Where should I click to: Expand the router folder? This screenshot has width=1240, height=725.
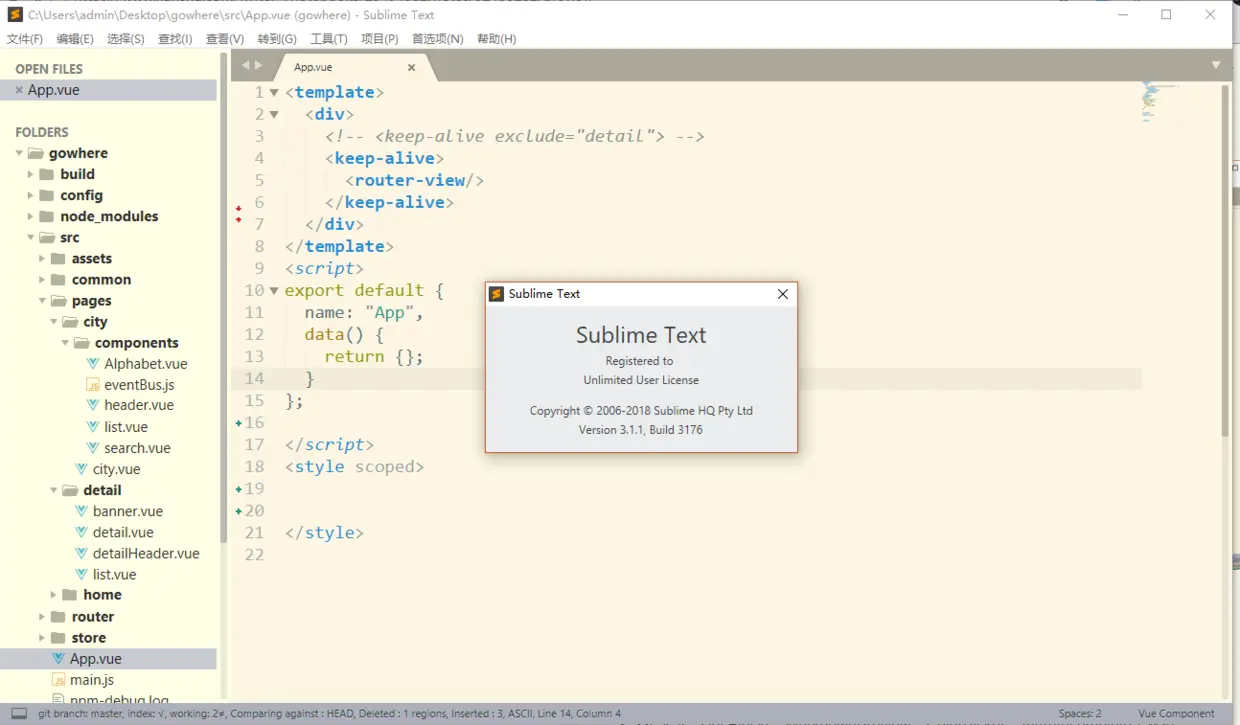click(x=42, y=617)
